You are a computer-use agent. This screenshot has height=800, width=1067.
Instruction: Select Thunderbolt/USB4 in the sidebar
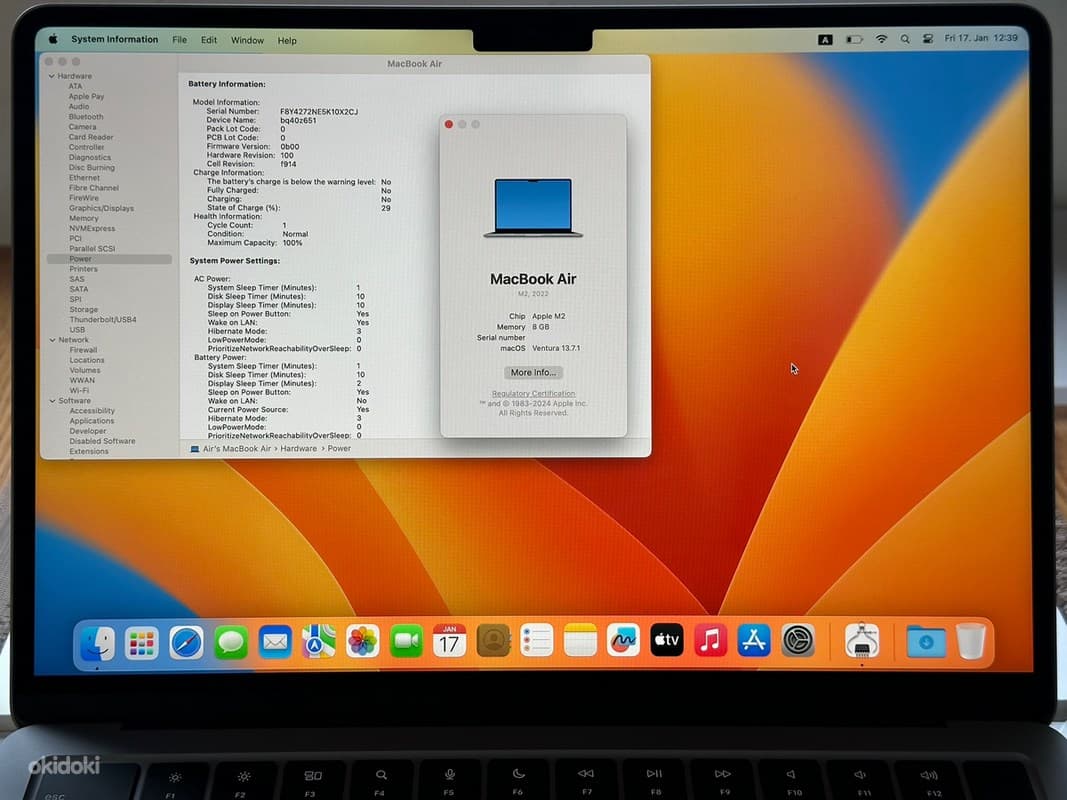103,320
